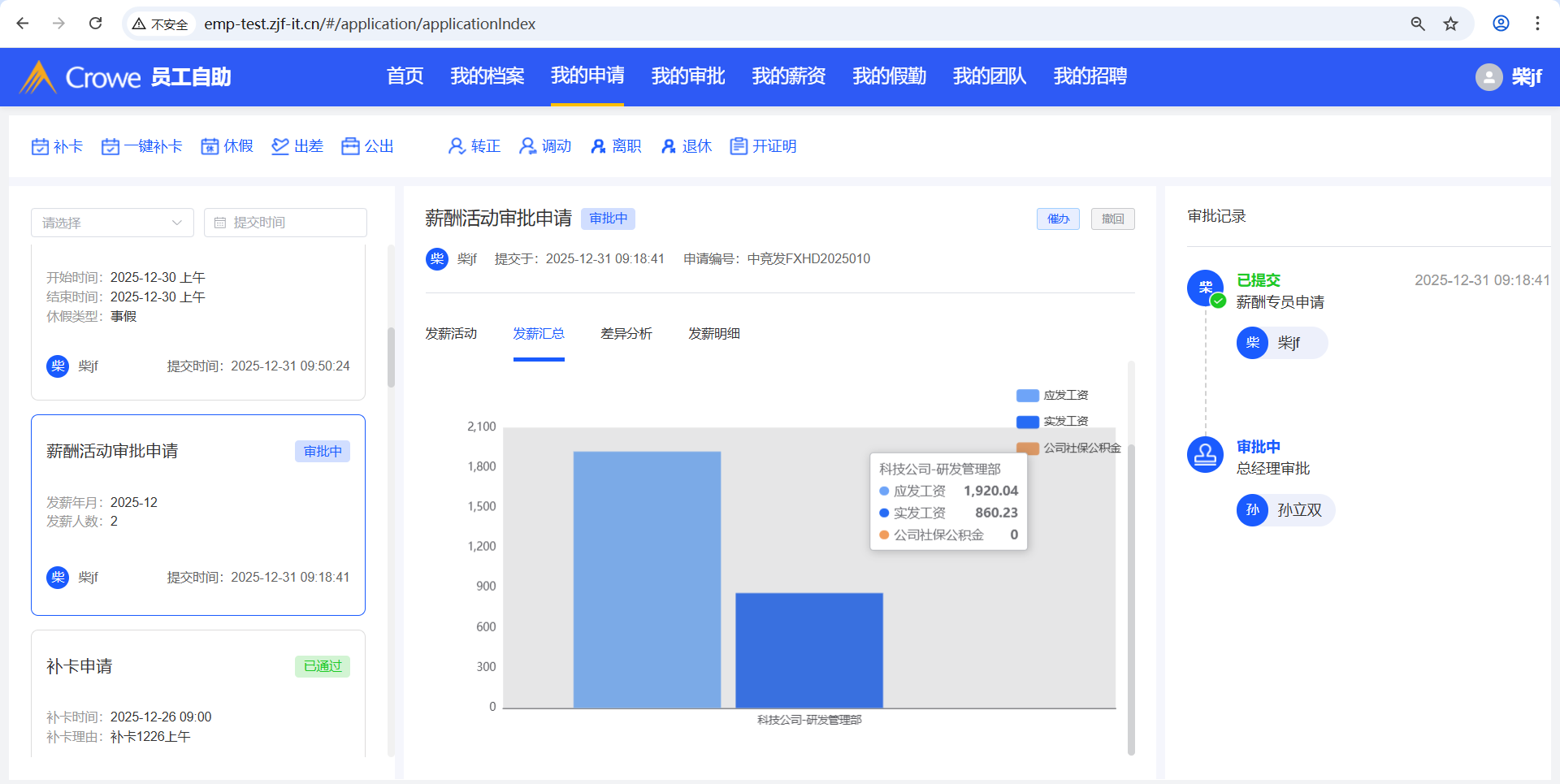
Task: Open the 休假 leave request icon
Action: [210, 146]
